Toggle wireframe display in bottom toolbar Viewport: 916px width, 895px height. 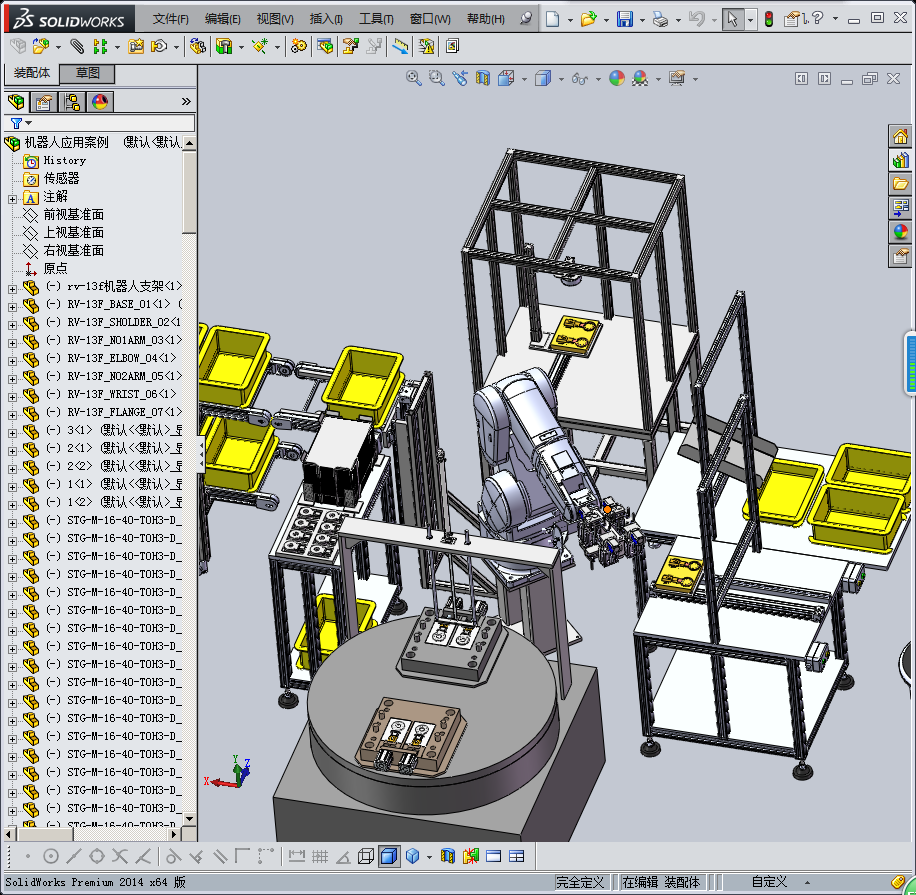pyautogui.click(x=366, y=856)
